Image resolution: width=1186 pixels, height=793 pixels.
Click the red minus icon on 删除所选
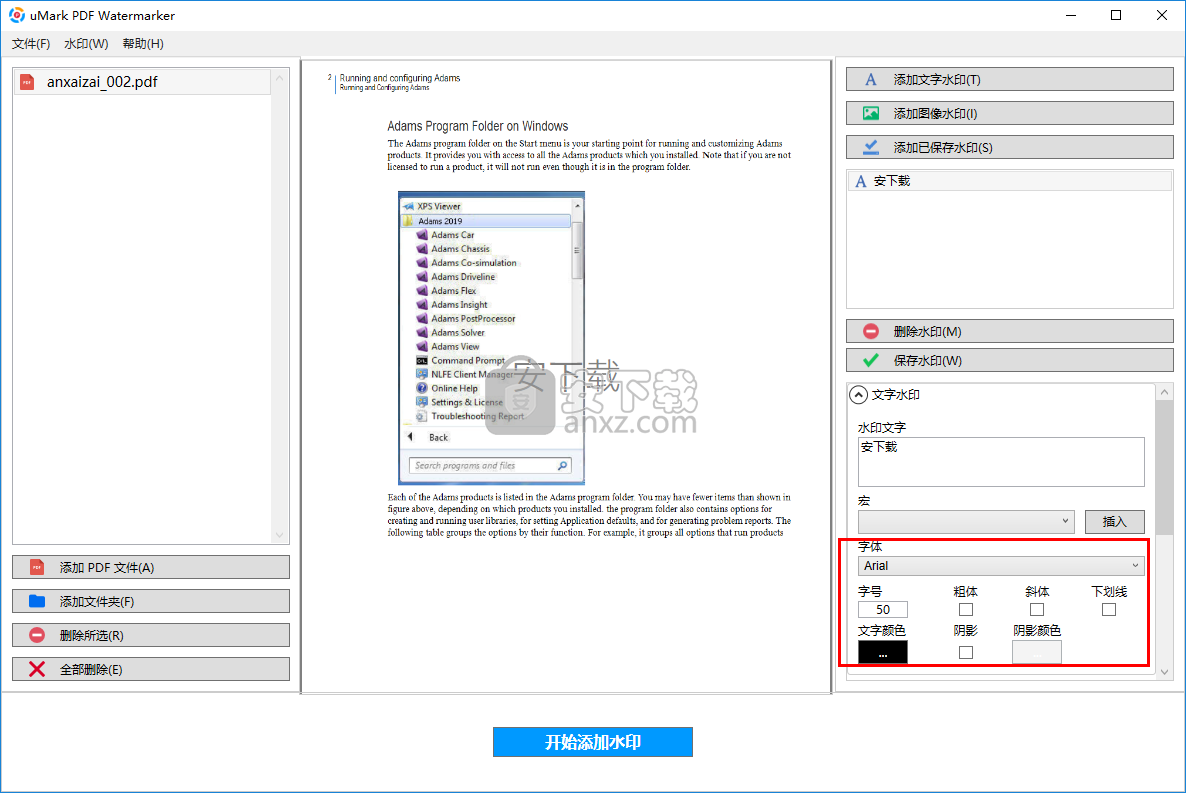pyautogui.click(x=37, y=636)
